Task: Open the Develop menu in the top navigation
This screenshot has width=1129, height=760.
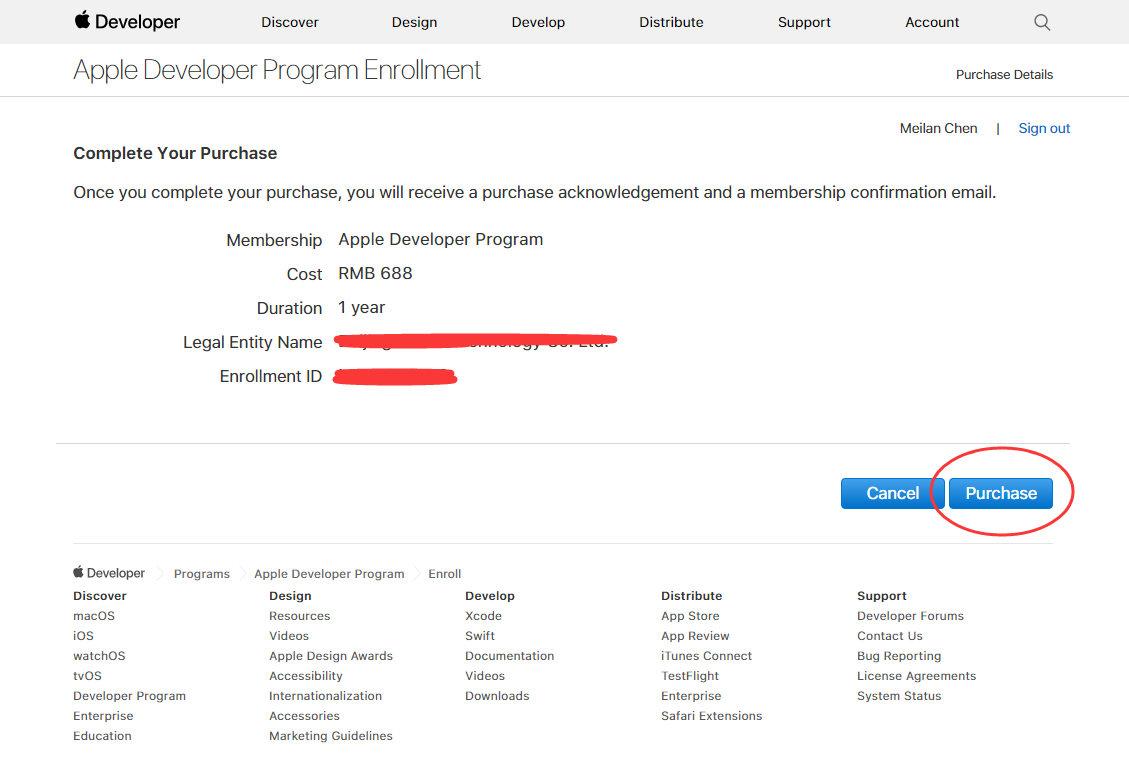Action: tap(538, 22)
